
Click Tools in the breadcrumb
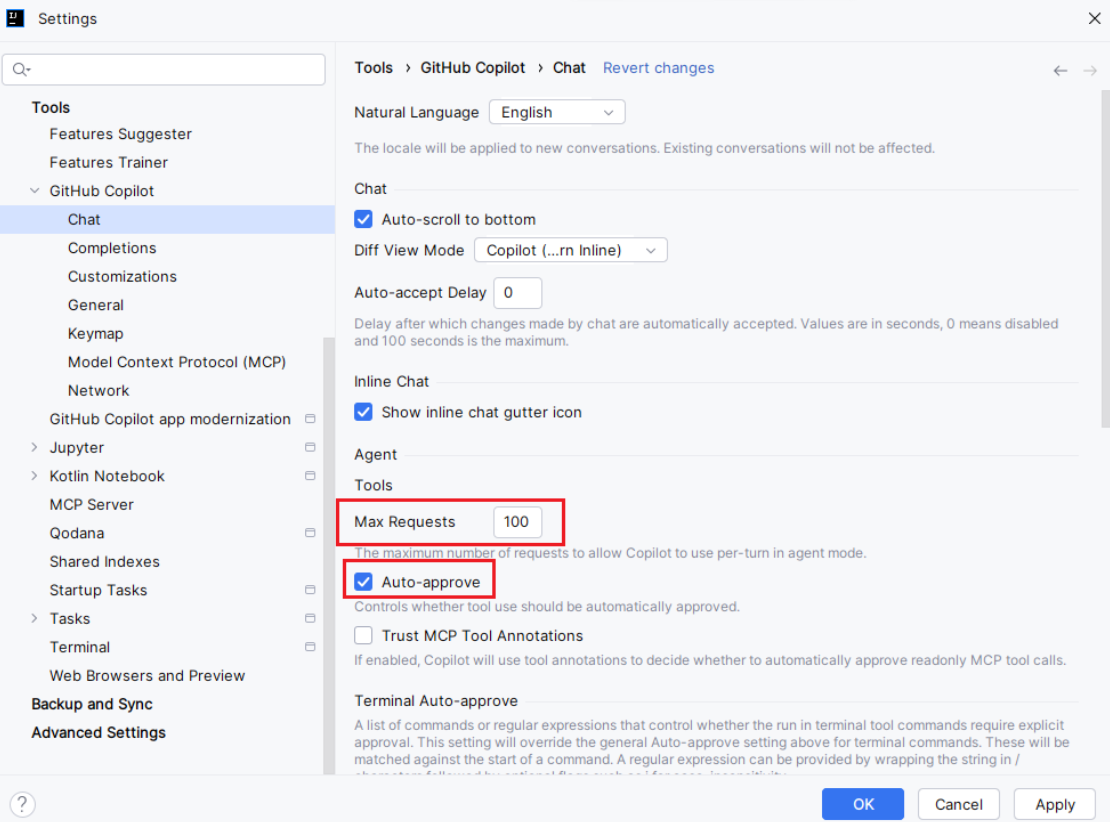tap(373, 68)
